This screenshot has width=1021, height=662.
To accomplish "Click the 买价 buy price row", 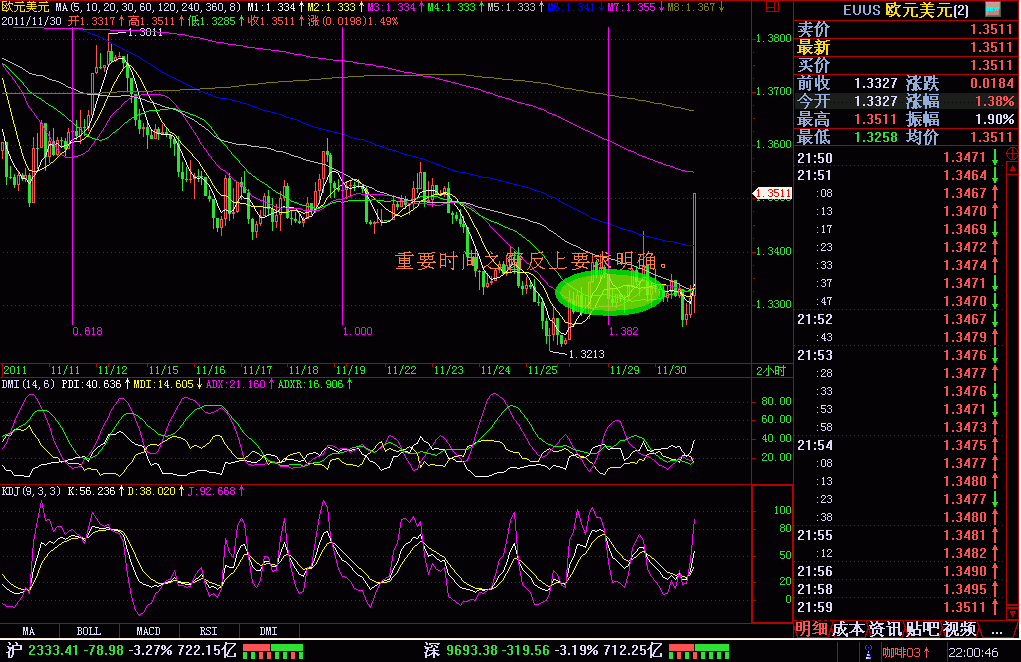I will [905, 65].
